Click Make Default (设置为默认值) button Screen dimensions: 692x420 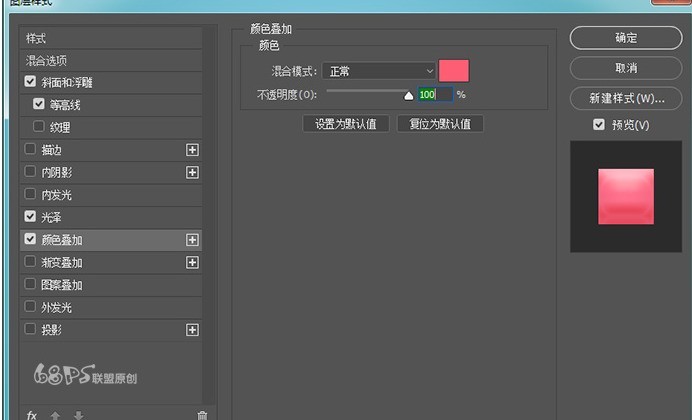coord(346,124)
